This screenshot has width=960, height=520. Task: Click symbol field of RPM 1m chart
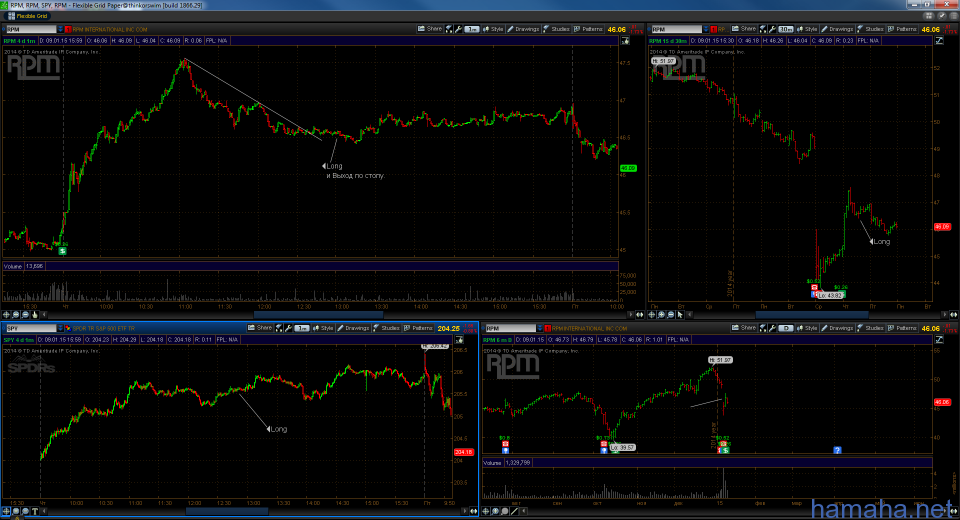point(31,29)
